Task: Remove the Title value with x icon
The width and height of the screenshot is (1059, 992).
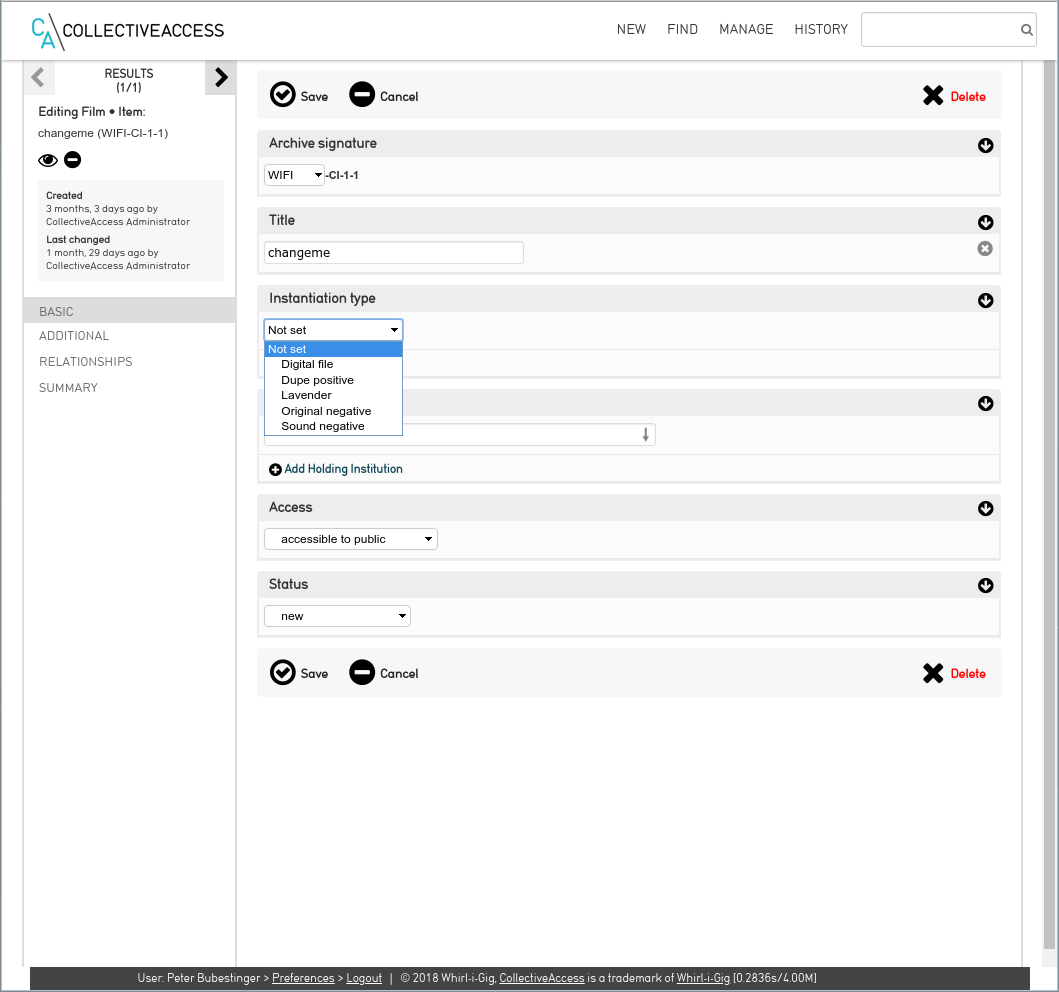Action: (x=985, y=249)
